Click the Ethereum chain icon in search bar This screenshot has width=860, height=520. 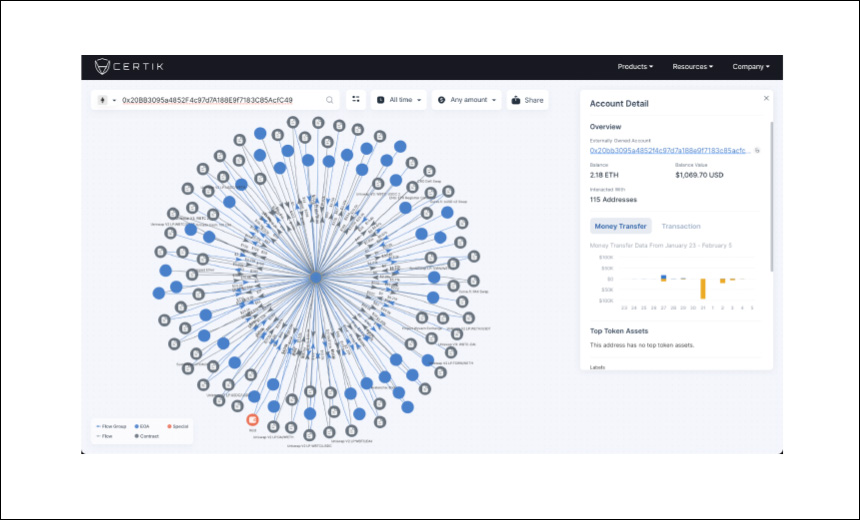click(x=103, y=100)
